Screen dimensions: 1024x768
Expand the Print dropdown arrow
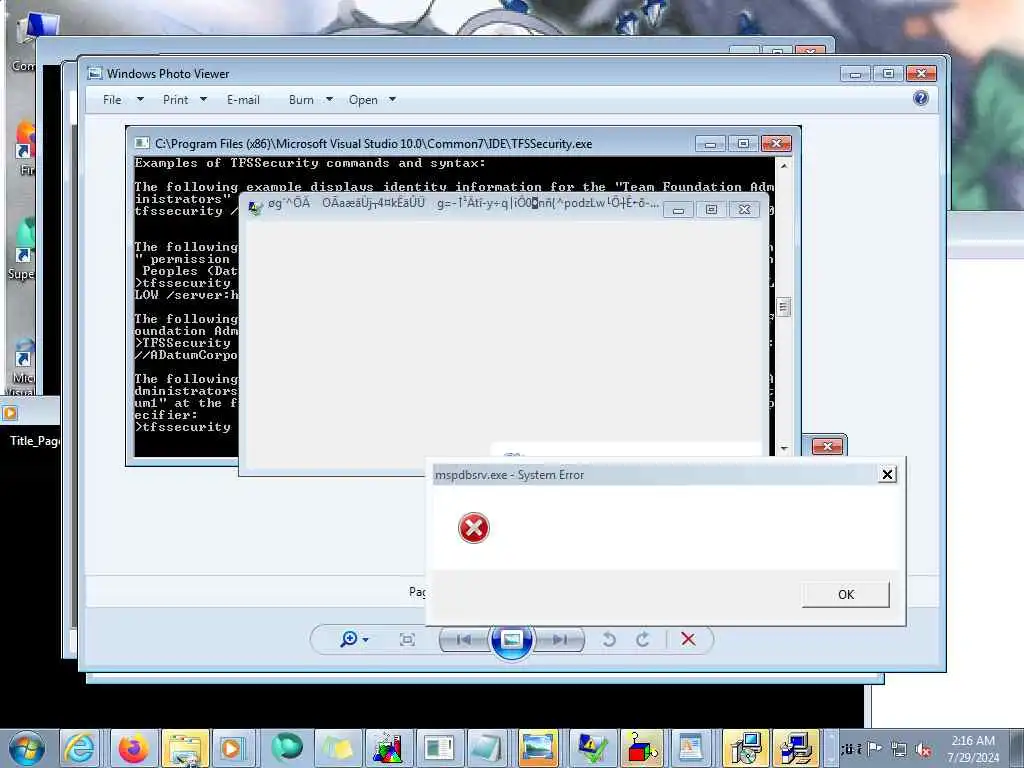click(x=203, y=99)
